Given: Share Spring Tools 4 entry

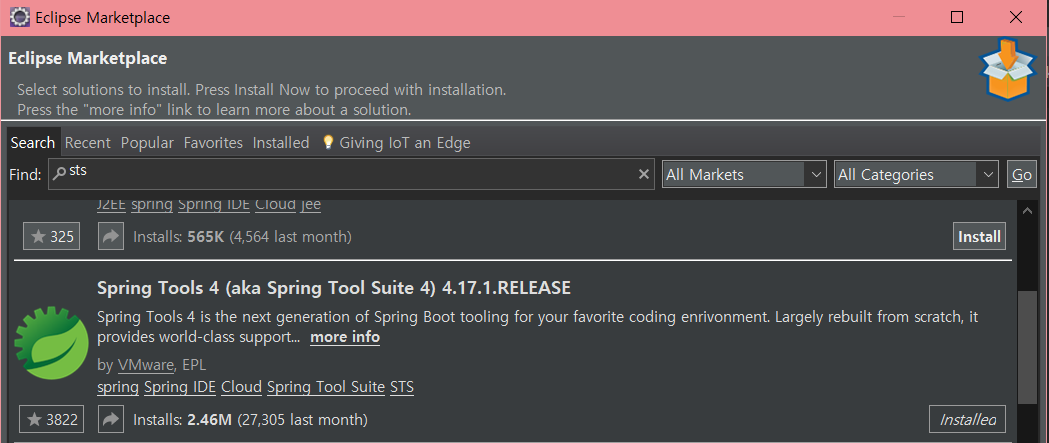Looking at the screenshot, I should pyautogui.click(x=111, y=420).
